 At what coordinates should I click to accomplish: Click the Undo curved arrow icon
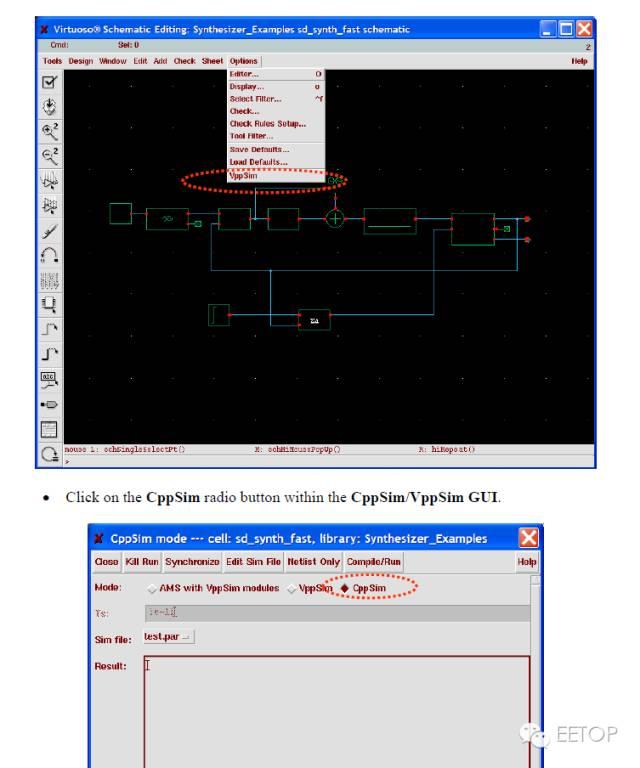tap(49, 255)
